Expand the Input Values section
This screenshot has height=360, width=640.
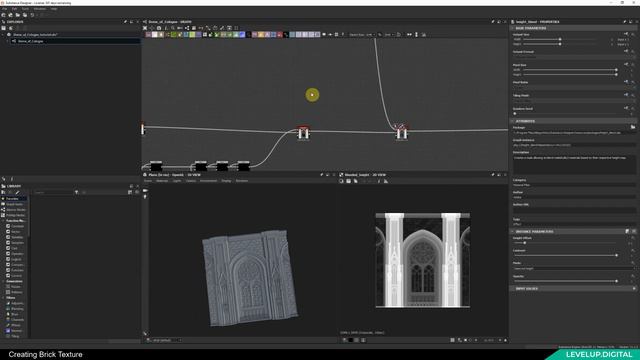633,289
